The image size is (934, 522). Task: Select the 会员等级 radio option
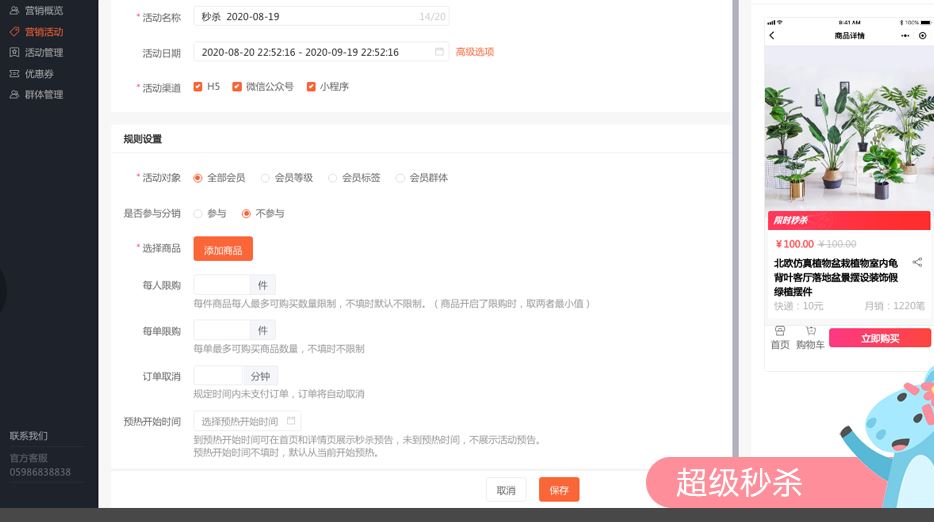tap(265, 178)
